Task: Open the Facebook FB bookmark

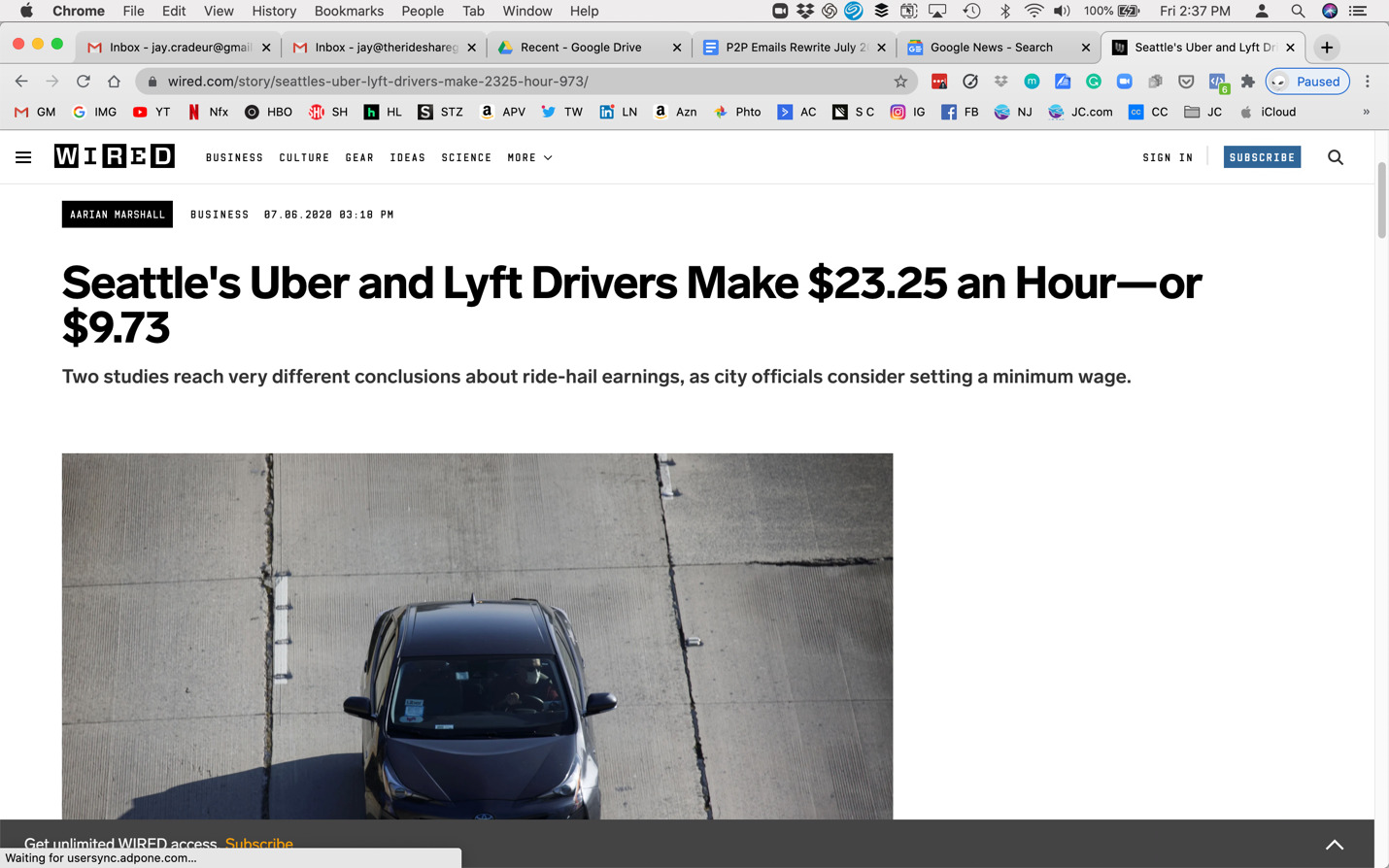Action: [x=960, y=112]
